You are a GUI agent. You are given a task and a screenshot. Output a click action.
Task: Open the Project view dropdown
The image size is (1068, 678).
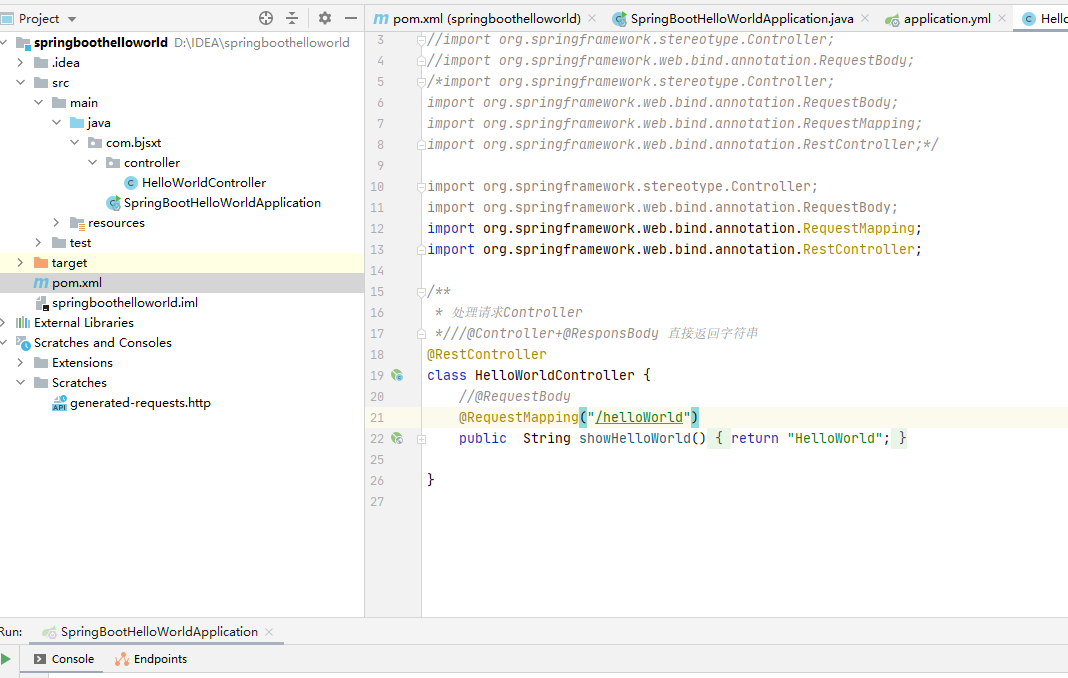tap(72, 19)
